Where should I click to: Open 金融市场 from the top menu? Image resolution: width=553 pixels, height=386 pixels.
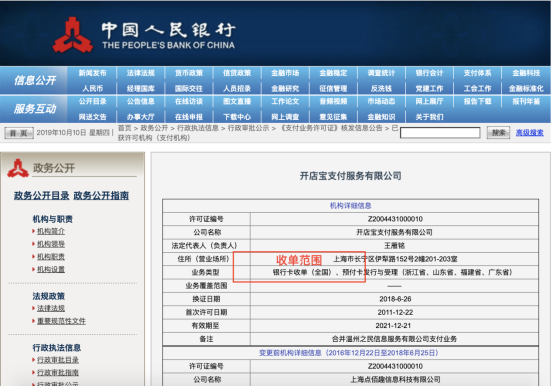click(285, 73)
